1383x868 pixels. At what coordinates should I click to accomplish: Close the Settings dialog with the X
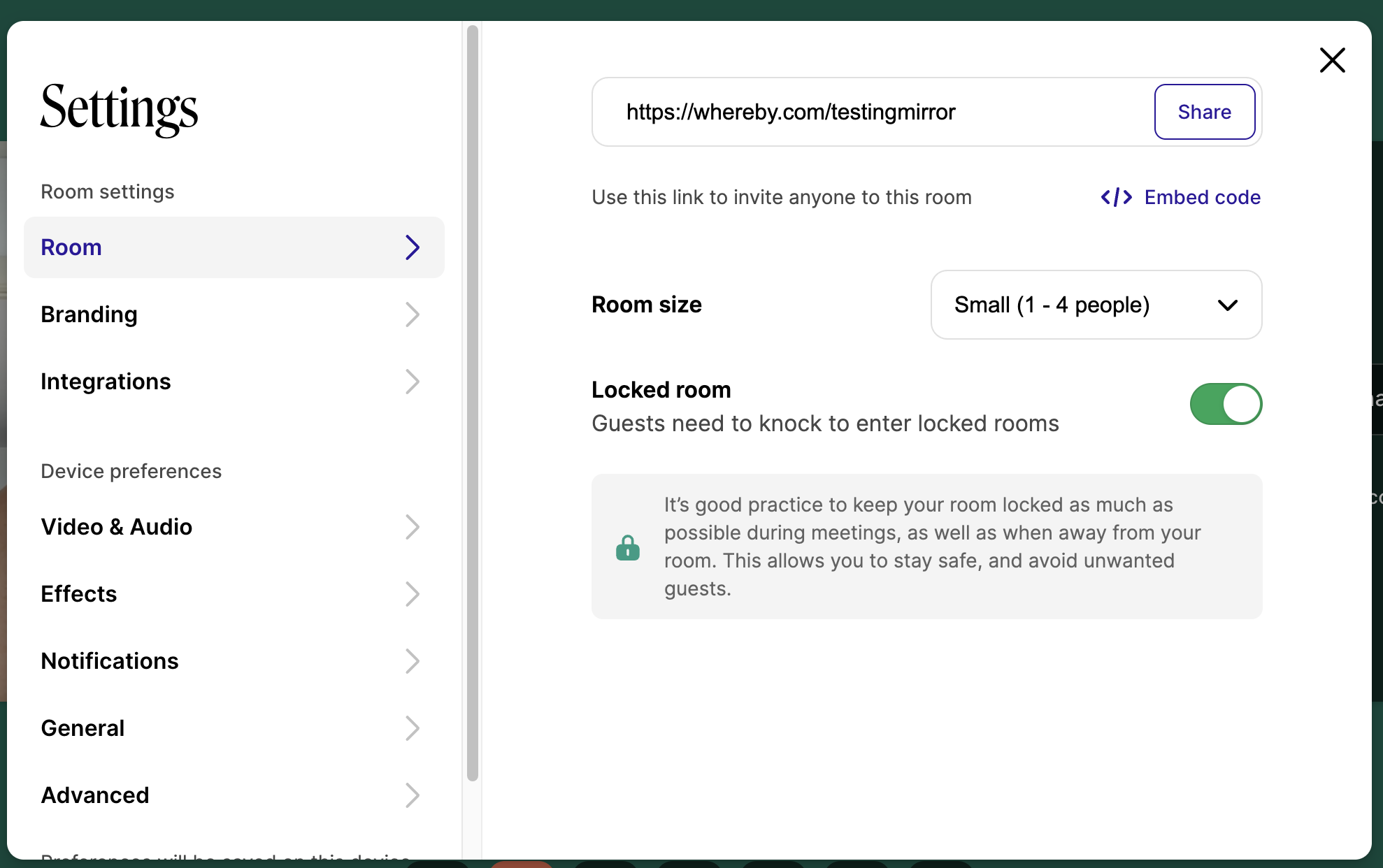tap(1332, 60)
